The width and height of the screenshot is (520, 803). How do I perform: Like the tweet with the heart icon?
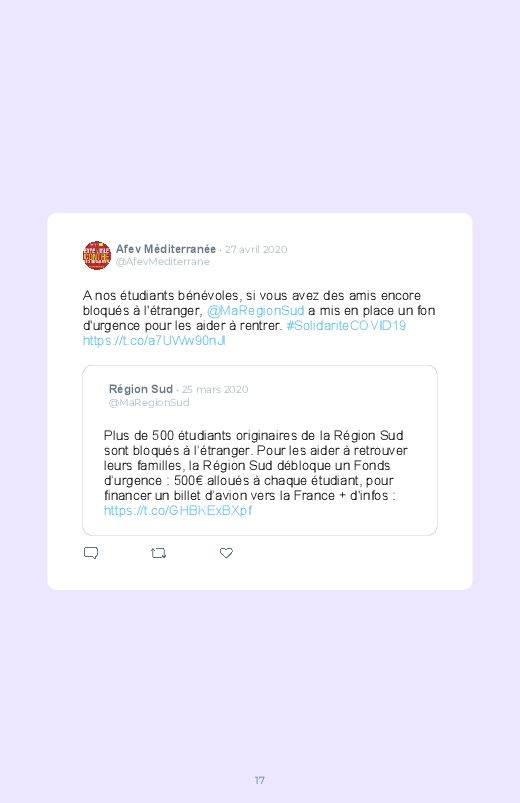coord(226,553)
